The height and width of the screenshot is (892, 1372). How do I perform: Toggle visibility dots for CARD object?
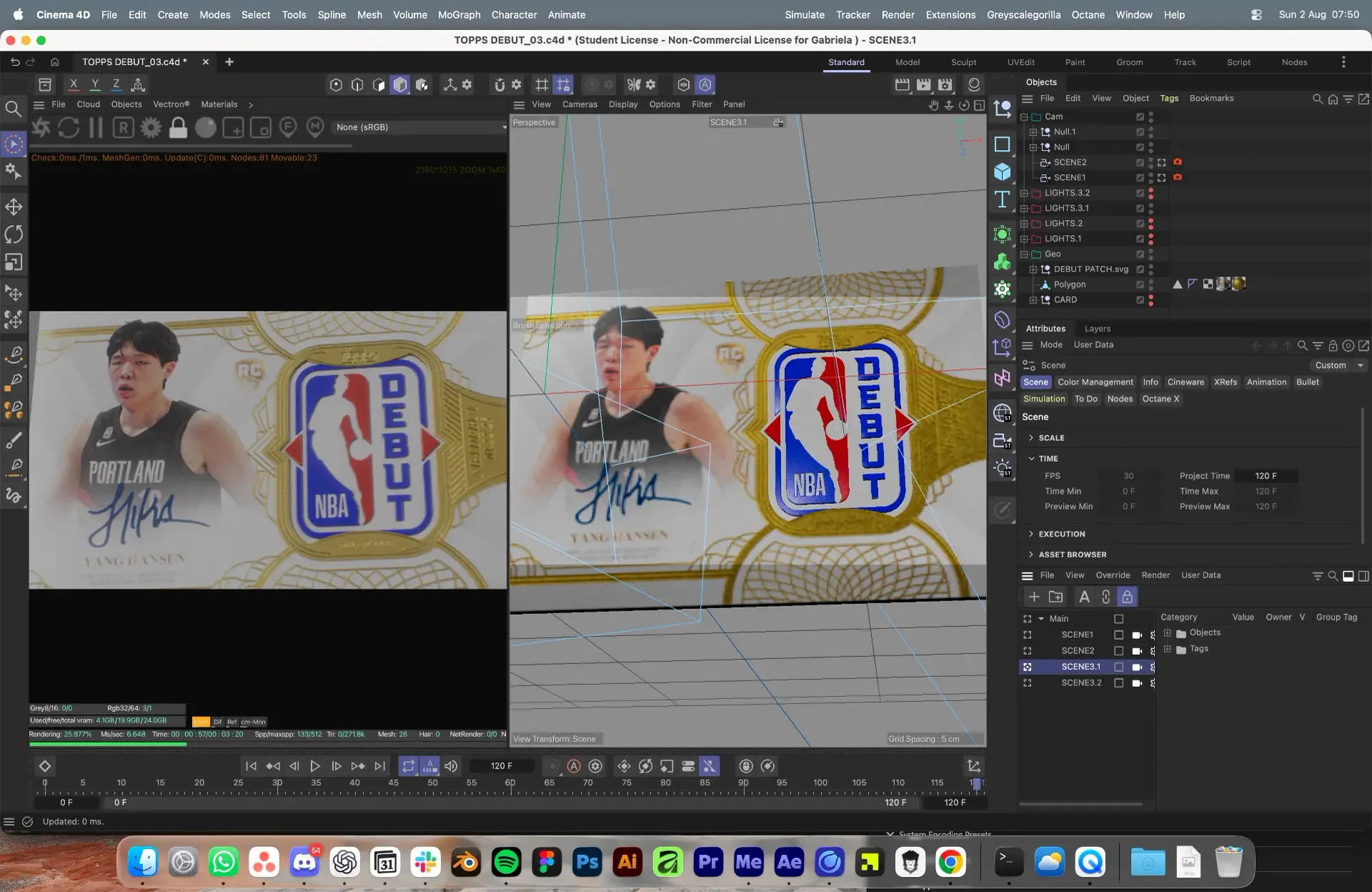[x=1150, y=300]
